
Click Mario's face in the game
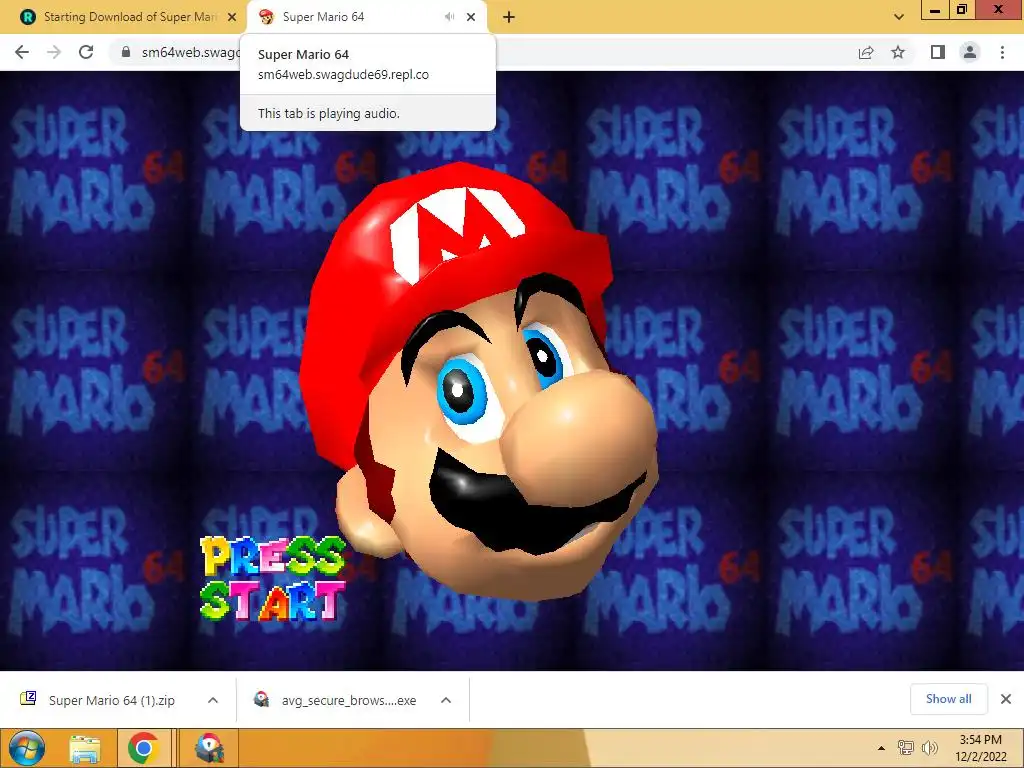click(x=480, y=382)
